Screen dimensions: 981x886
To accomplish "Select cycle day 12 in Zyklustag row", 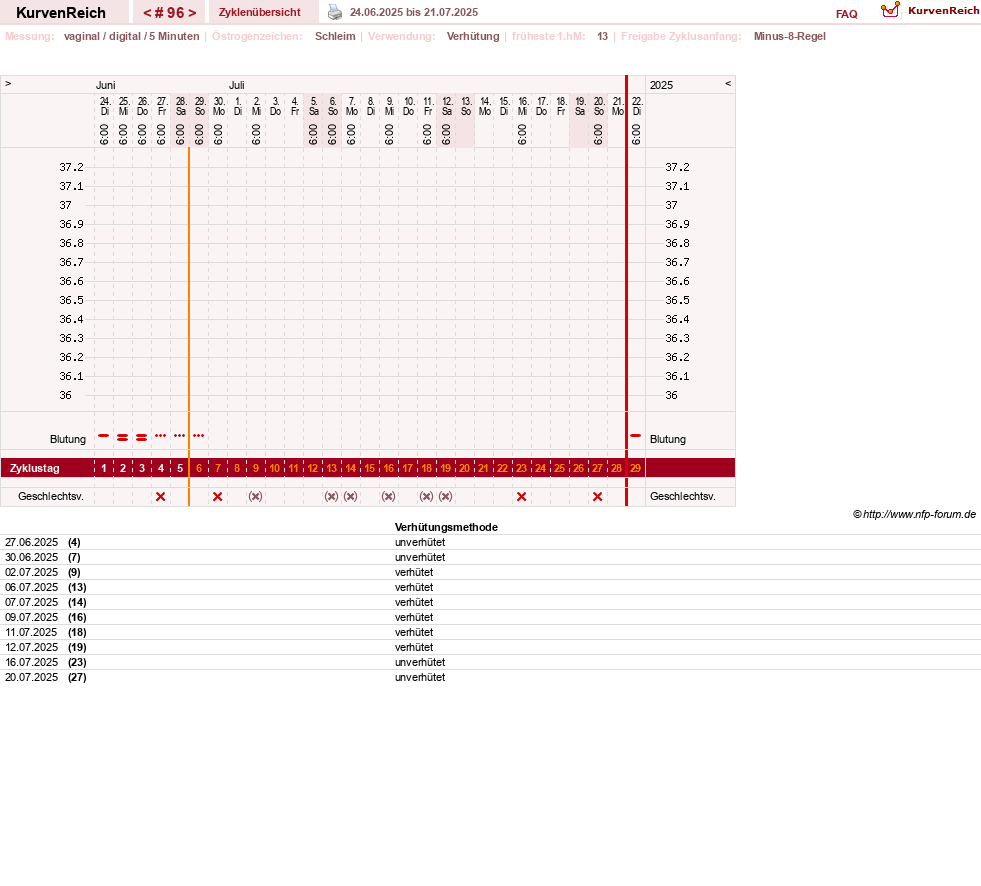I will point(312,468).
